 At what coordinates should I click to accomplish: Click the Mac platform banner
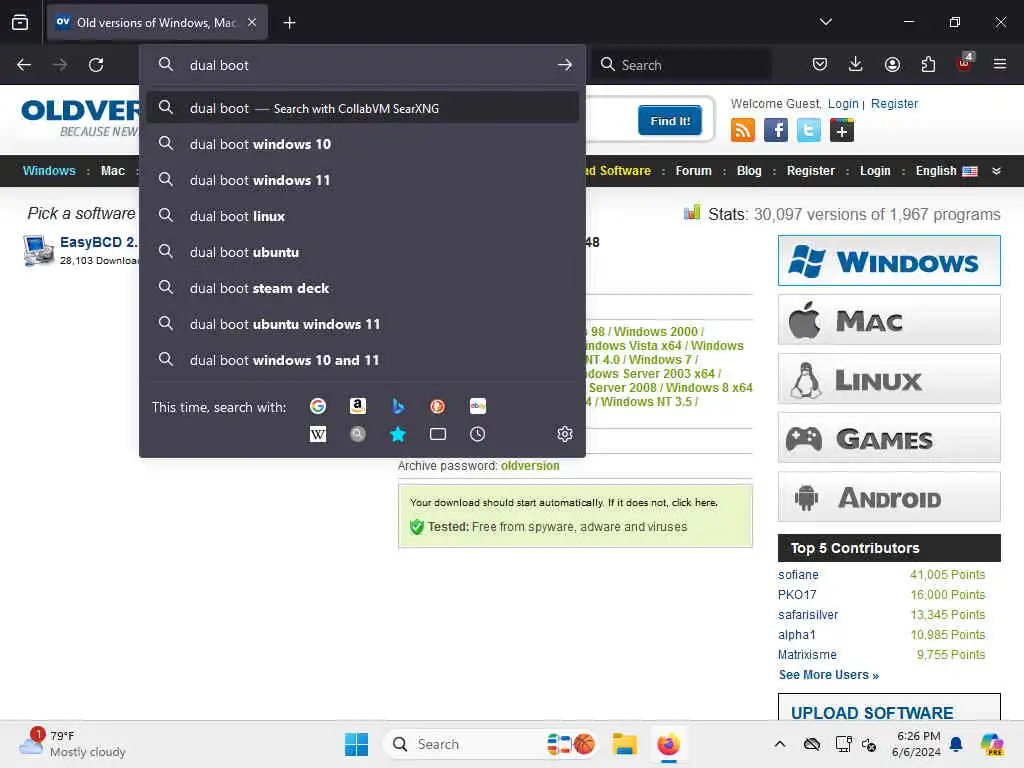pos(889,320)
